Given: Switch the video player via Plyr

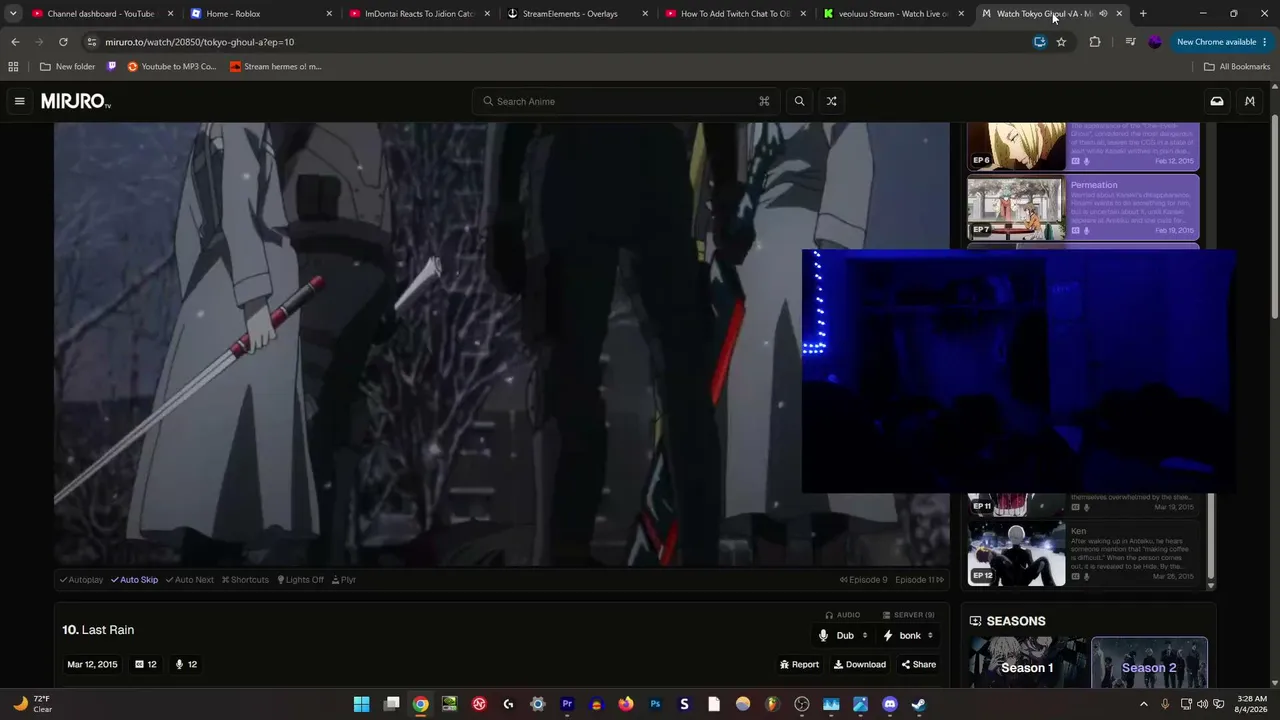Looking at the screenshot, I should point(344,580).
